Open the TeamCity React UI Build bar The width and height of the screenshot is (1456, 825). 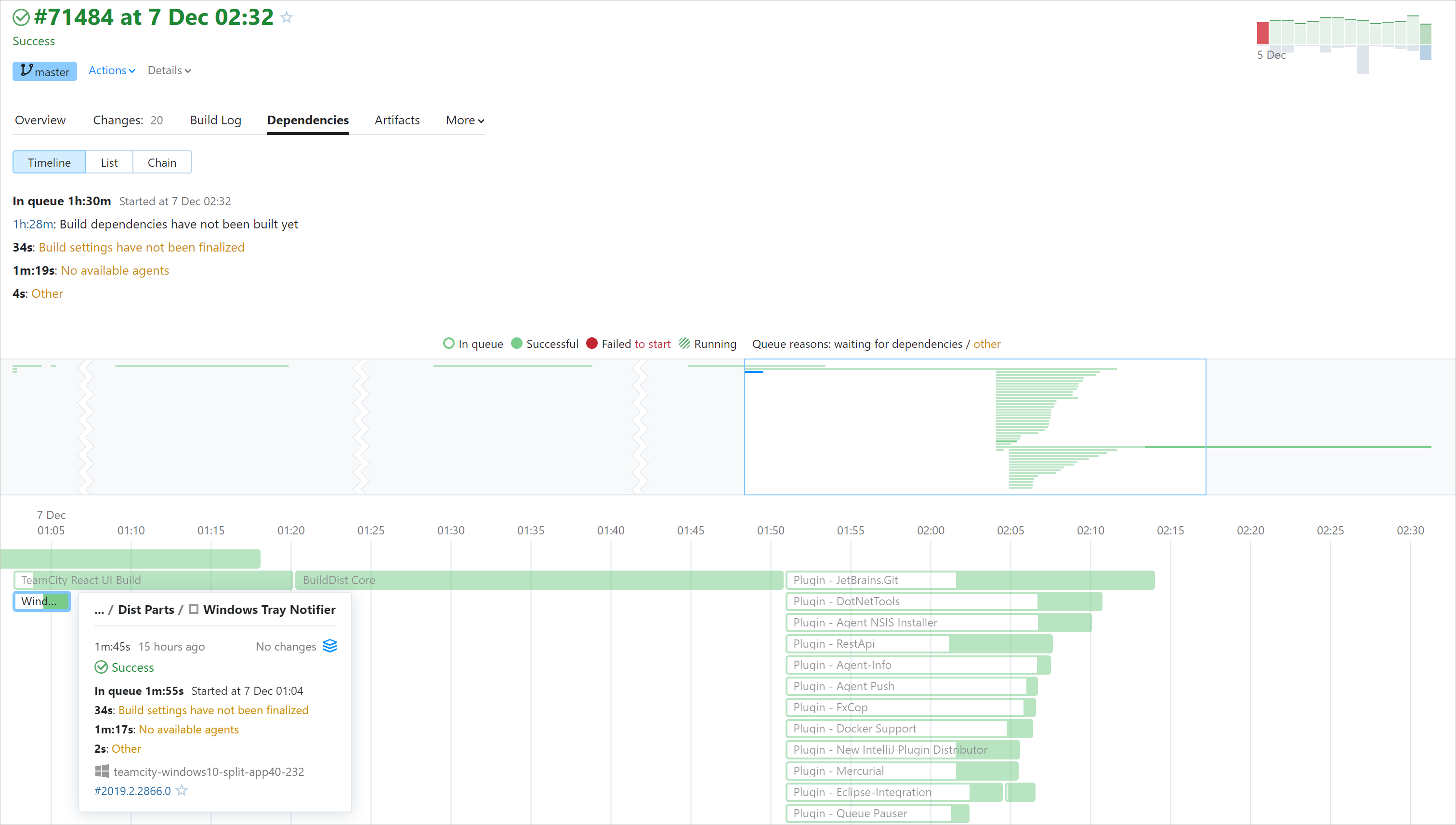tap(153, 580)
